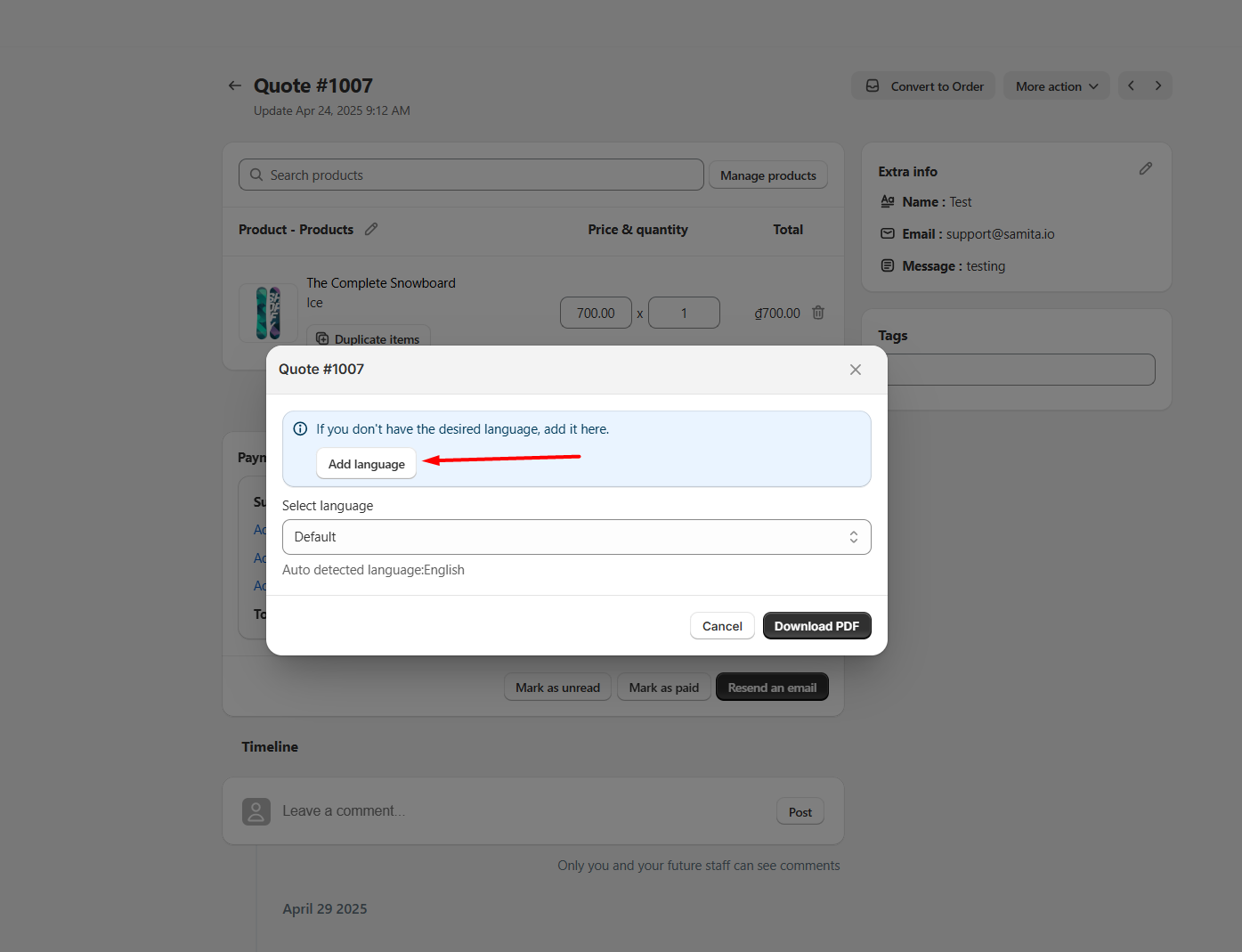The width and height of the screenshot is (1242, 952).
Task: Edit Product - Products title pencil icon
Action: [371, 229]
